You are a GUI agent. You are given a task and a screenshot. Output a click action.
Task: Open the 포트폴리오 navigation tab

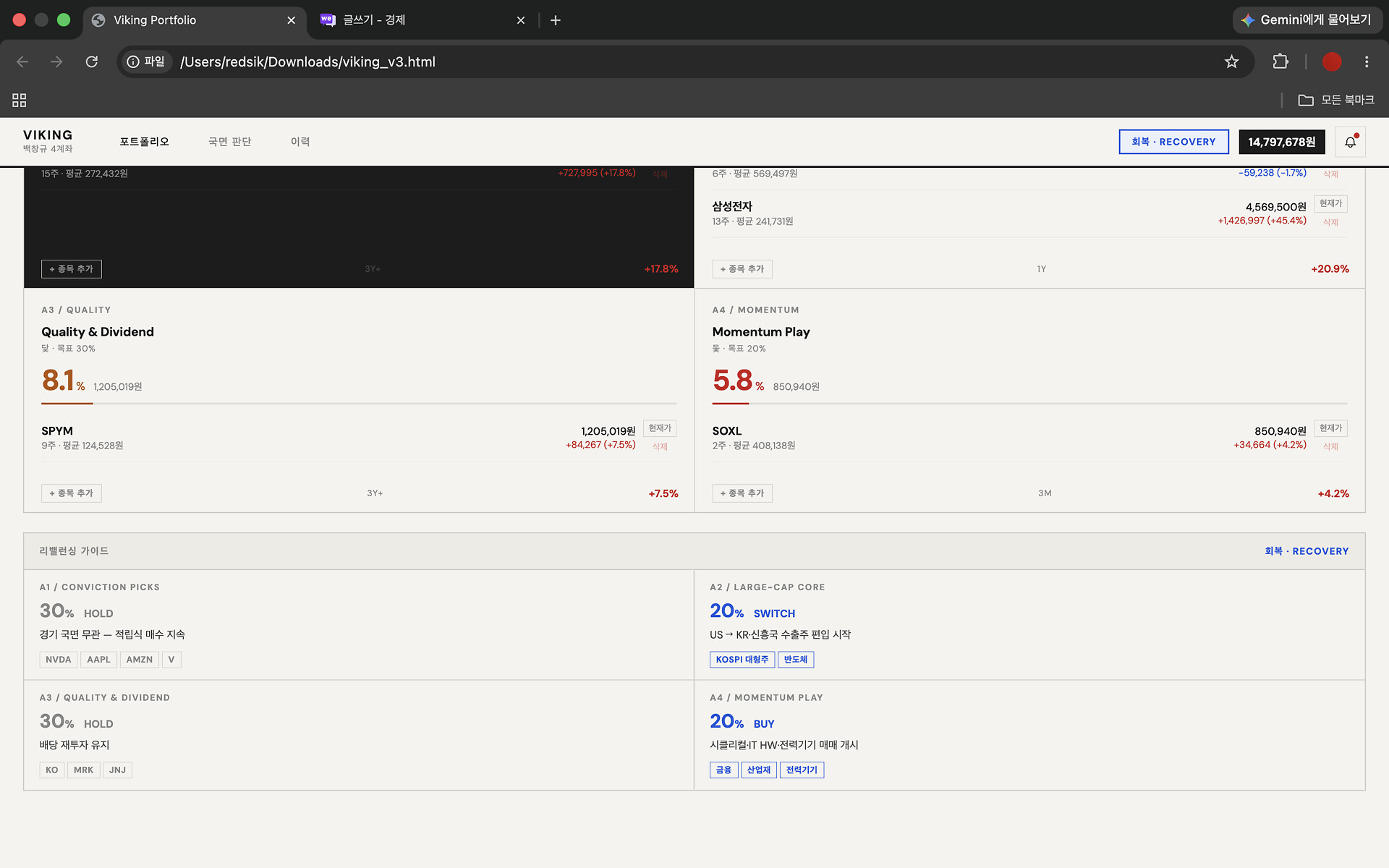pyautogui.click(x=145, y=142)
